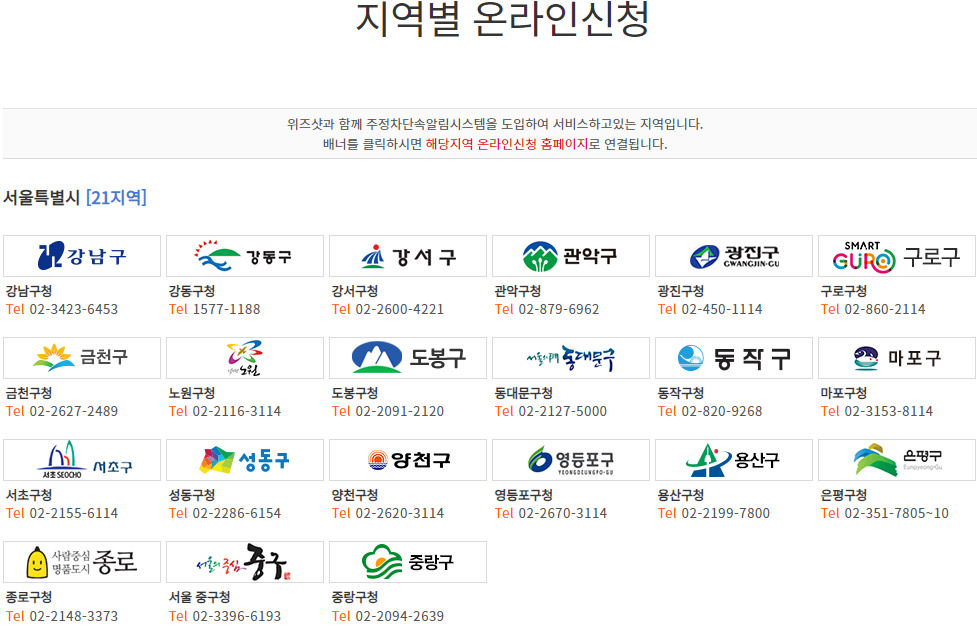The height and width of the screenshot is (629, 977).
Task: Click the Yongsan-gu phone number link
Action: coord(712,511)
